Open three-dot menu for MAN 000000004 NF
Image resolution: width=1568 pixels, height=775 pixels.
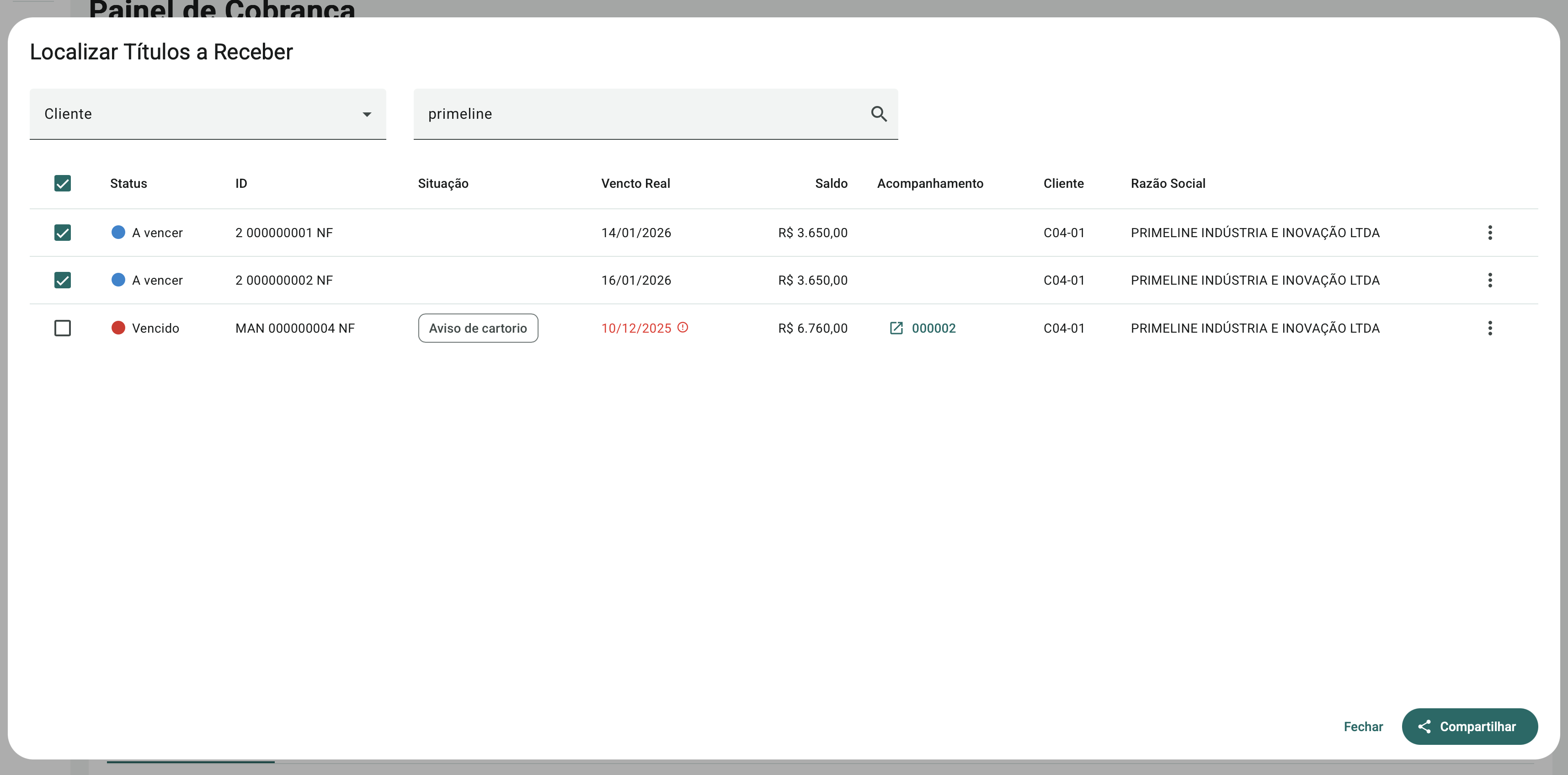click(1489, 328)
